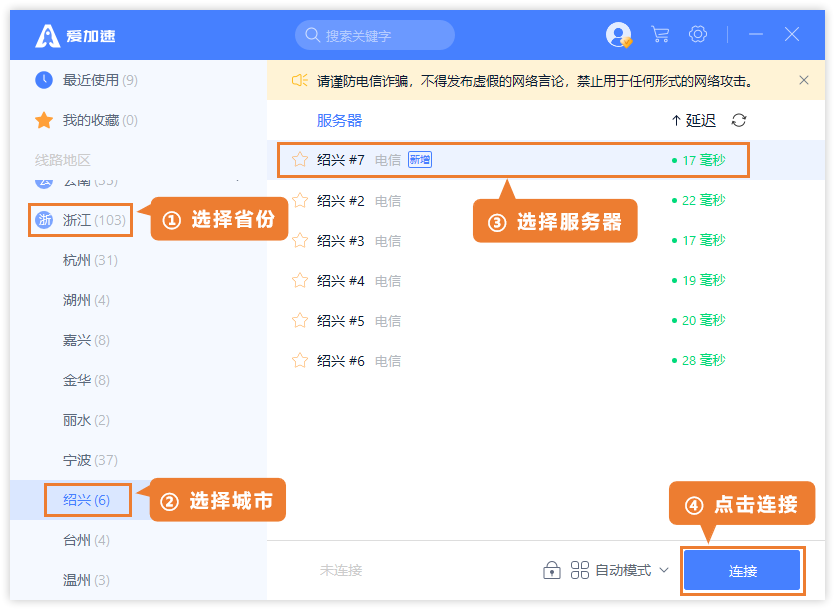The image size is (835, 610).
Task: Click the 22 毫秒 latency value
Action: tap(703, 200)
